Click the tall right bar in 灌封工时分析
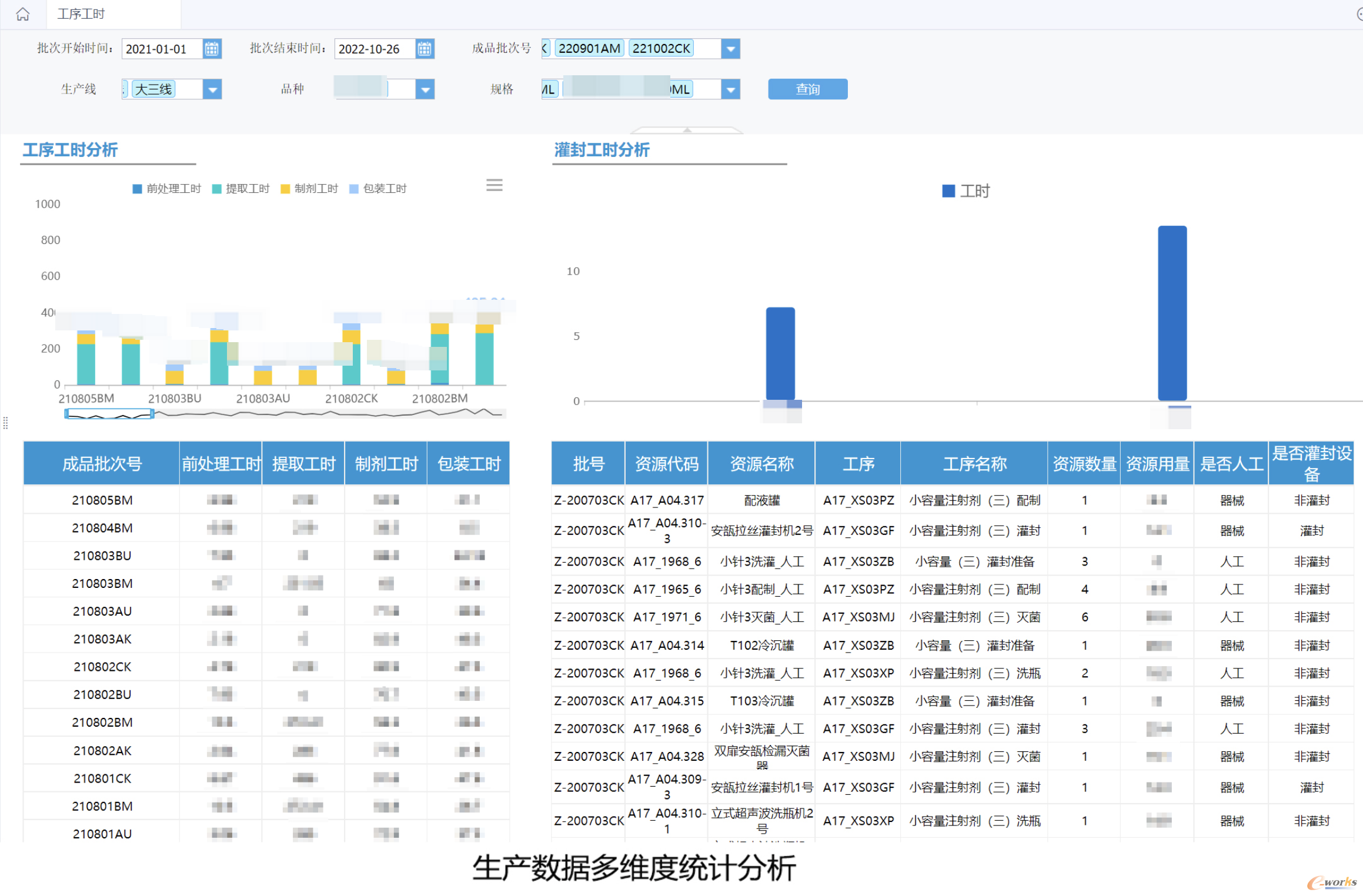The image size is (1363, 896). pos(1172,313)
